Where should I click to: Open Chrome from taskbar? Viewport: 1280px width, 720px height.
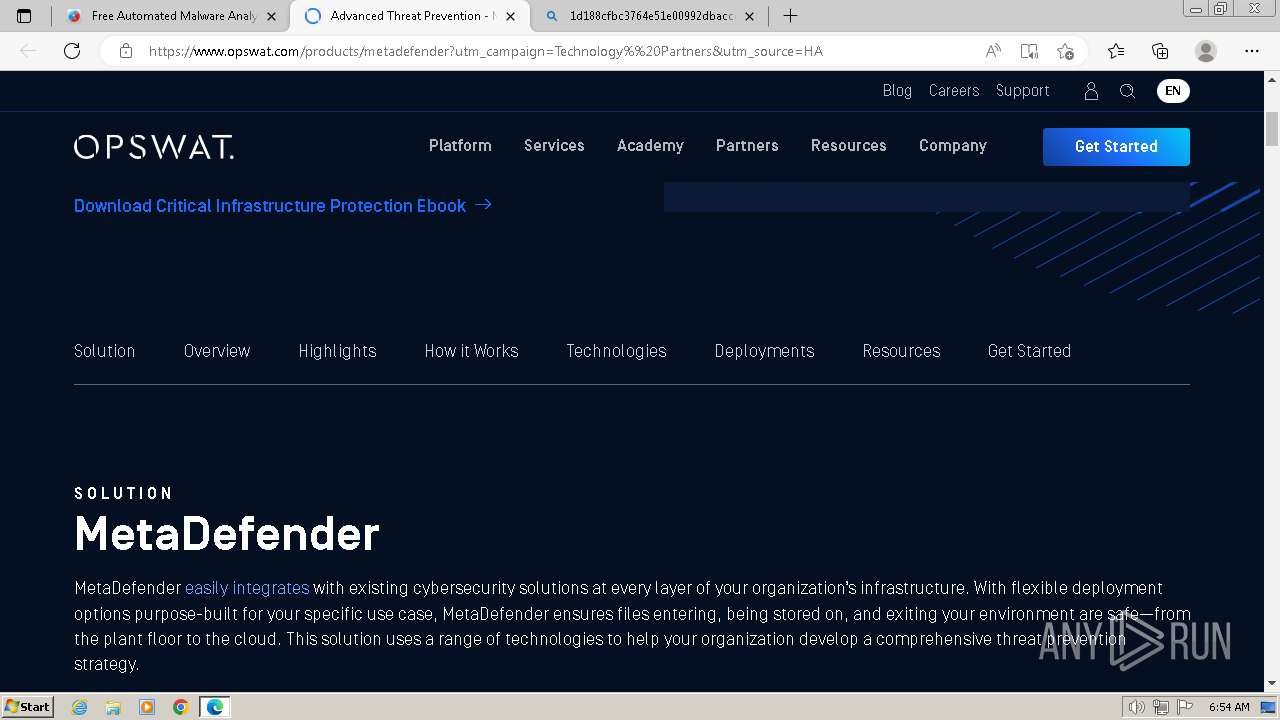pos(180,707)
